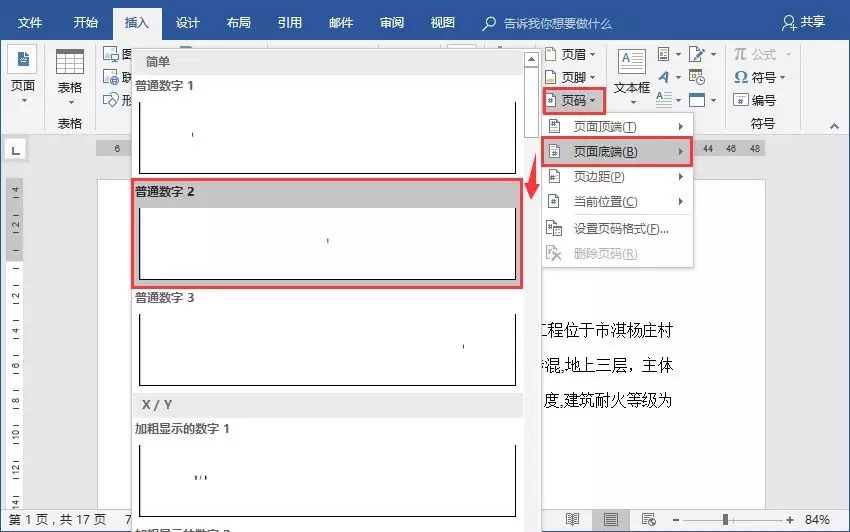Click the 共享 (Share) button
850x532 pixels.
click(804, 22)
